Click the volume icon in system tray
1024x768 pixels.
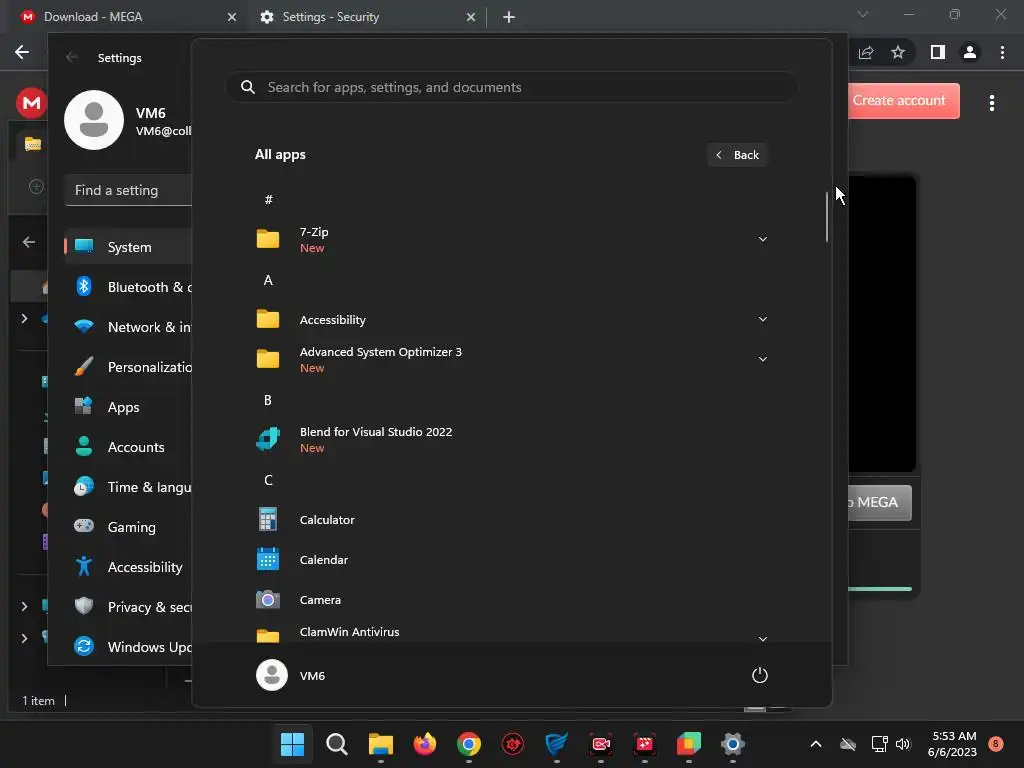903,744
